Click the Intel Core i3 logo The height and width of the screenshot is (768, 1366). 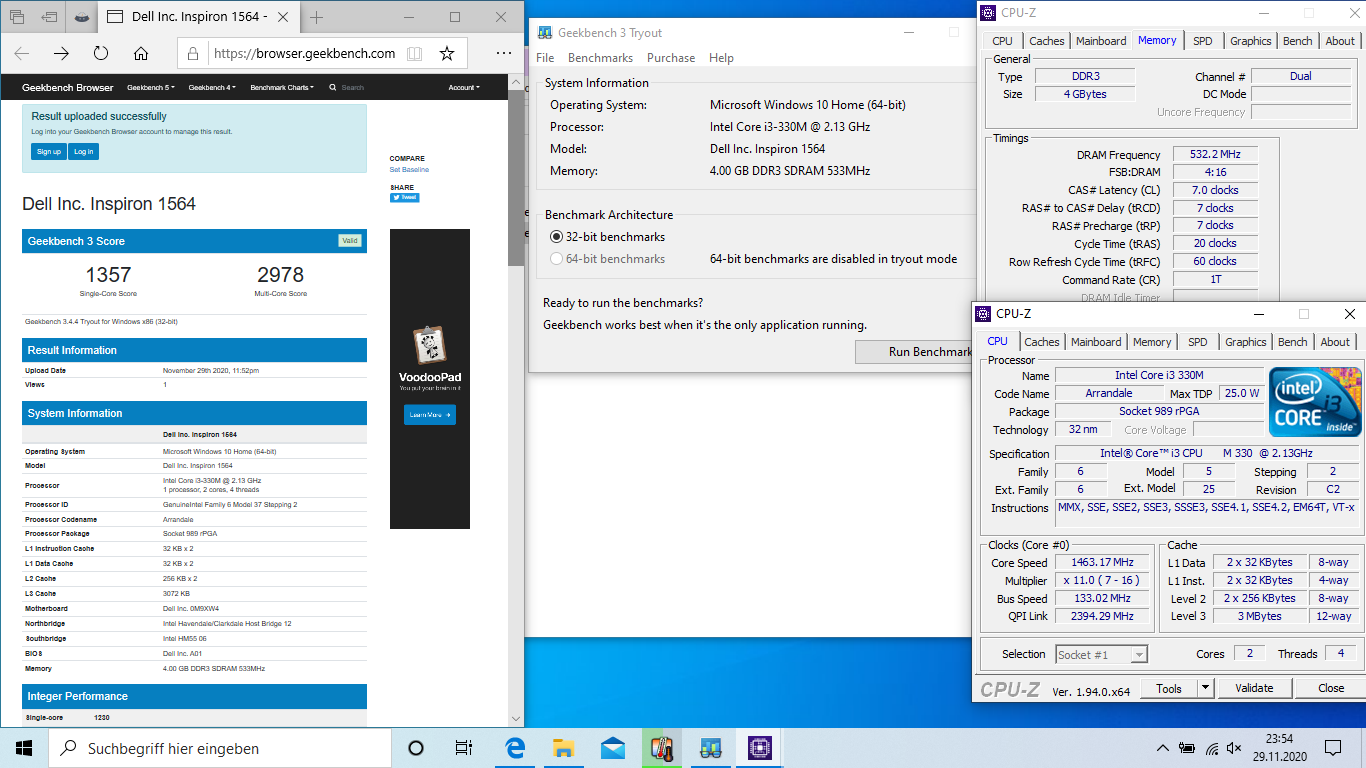coord(1315,402)
